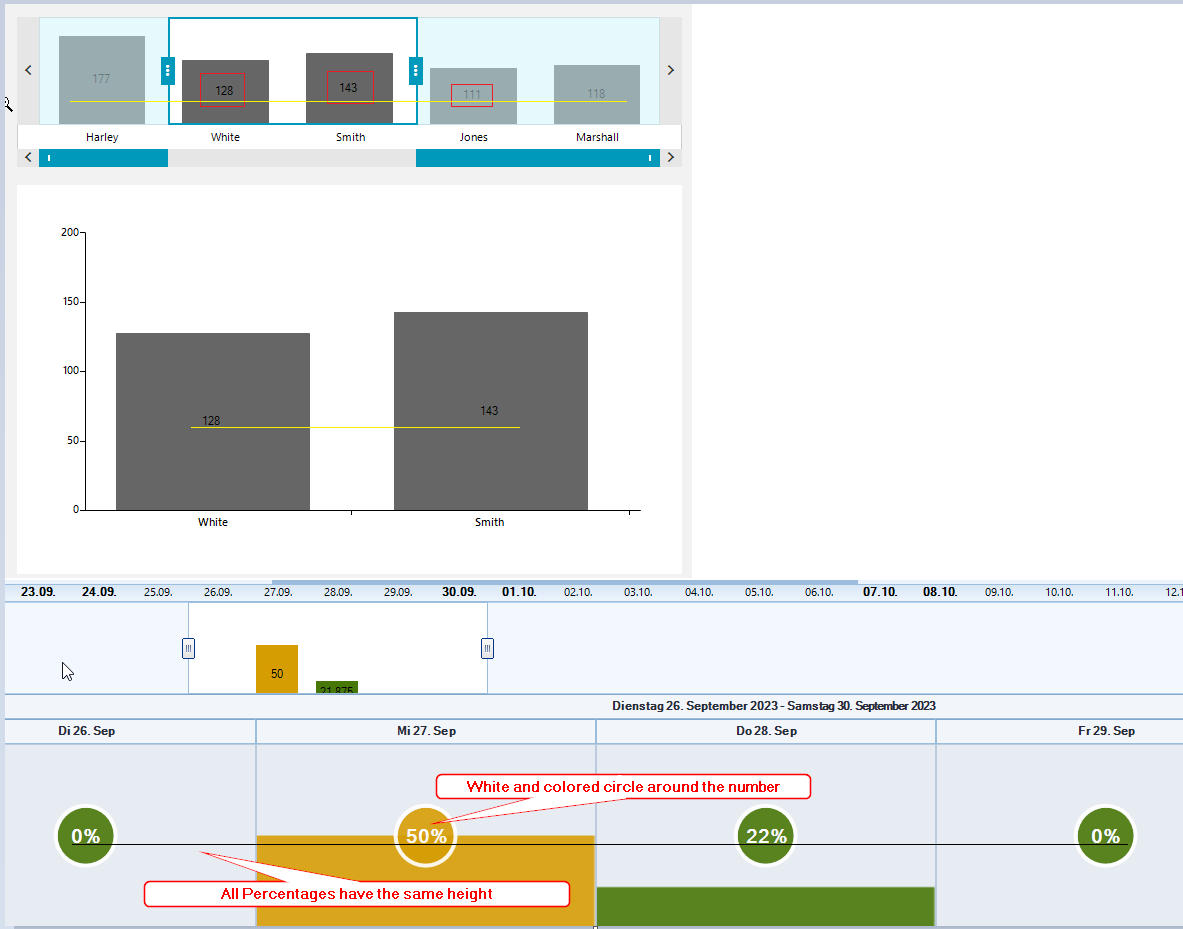Click the 0% circle under Fr 29. Sep
Image resolution: width=1183 pixels, height=929 pixels.
click(x=1105, y=836)
